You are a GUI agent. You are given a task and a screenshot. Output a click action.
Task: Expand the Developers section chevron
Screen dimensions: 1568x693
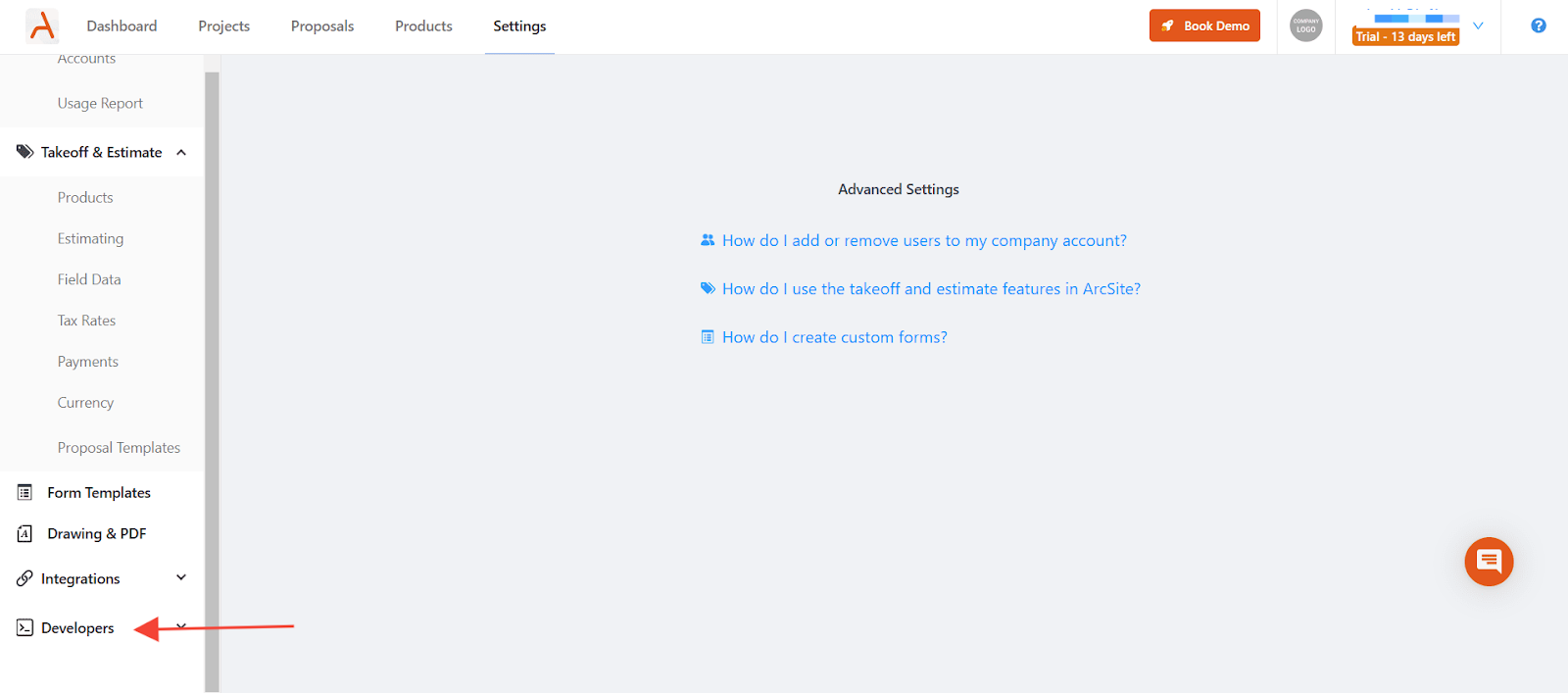pyautogui.click(x=181, y=626)
